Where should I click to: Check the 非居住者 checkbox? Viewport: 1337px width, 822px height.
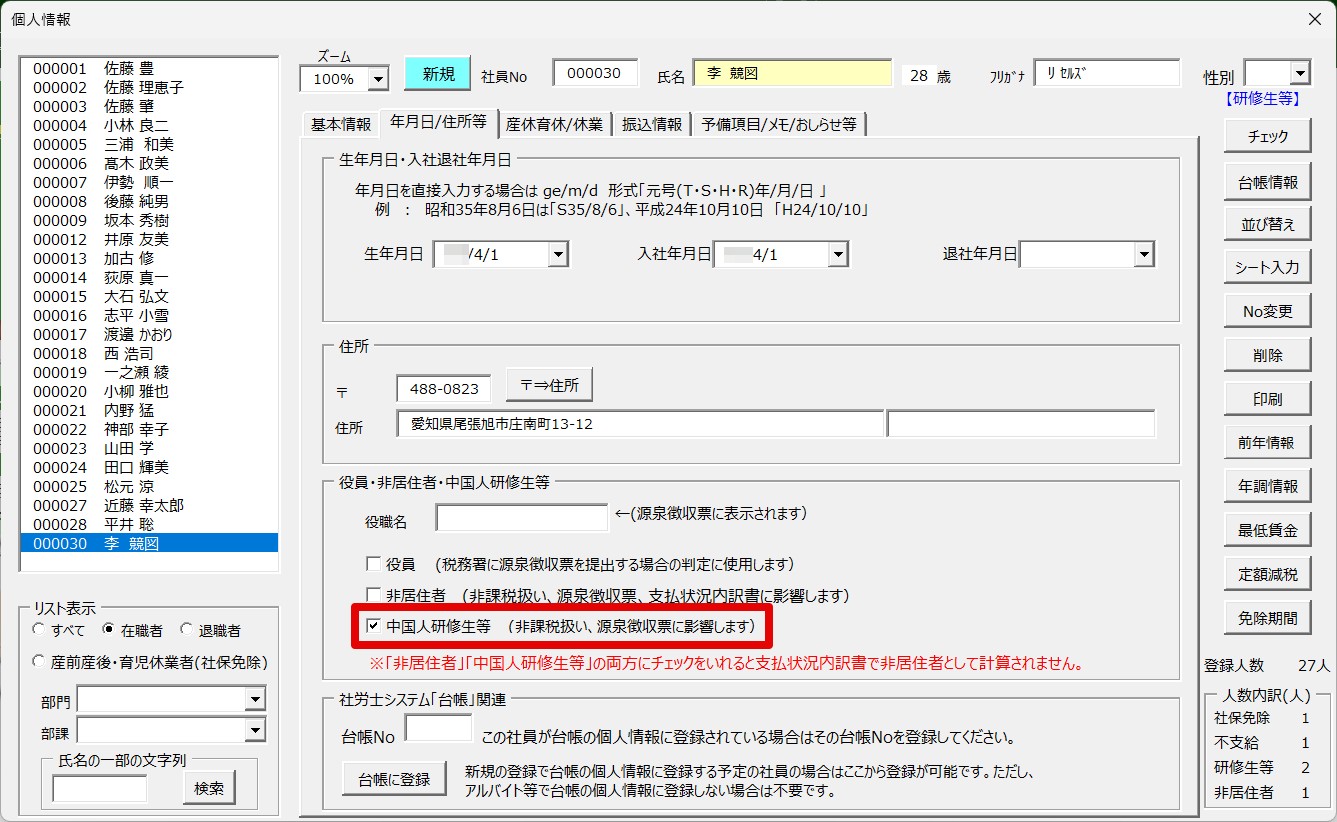pyautogui.click(x=374, y=595)
